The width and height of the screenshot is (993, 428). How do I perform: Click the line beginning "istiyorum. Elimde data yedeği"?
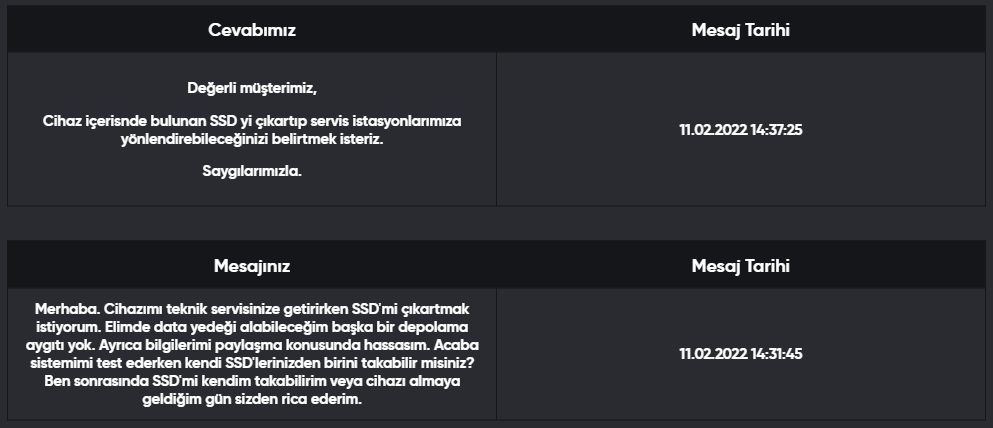tap(252, 327)
